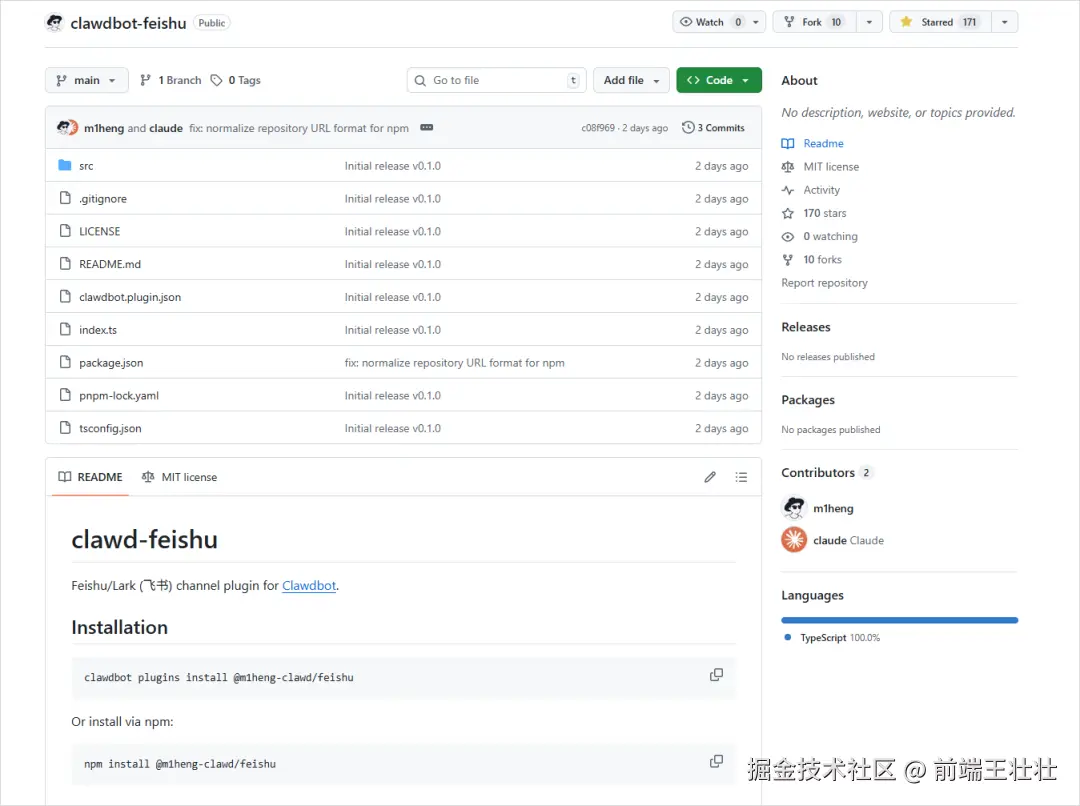1080x806 pixels.
Task: Click the file icon beside index.ts
Action: (x=65, y=329)
